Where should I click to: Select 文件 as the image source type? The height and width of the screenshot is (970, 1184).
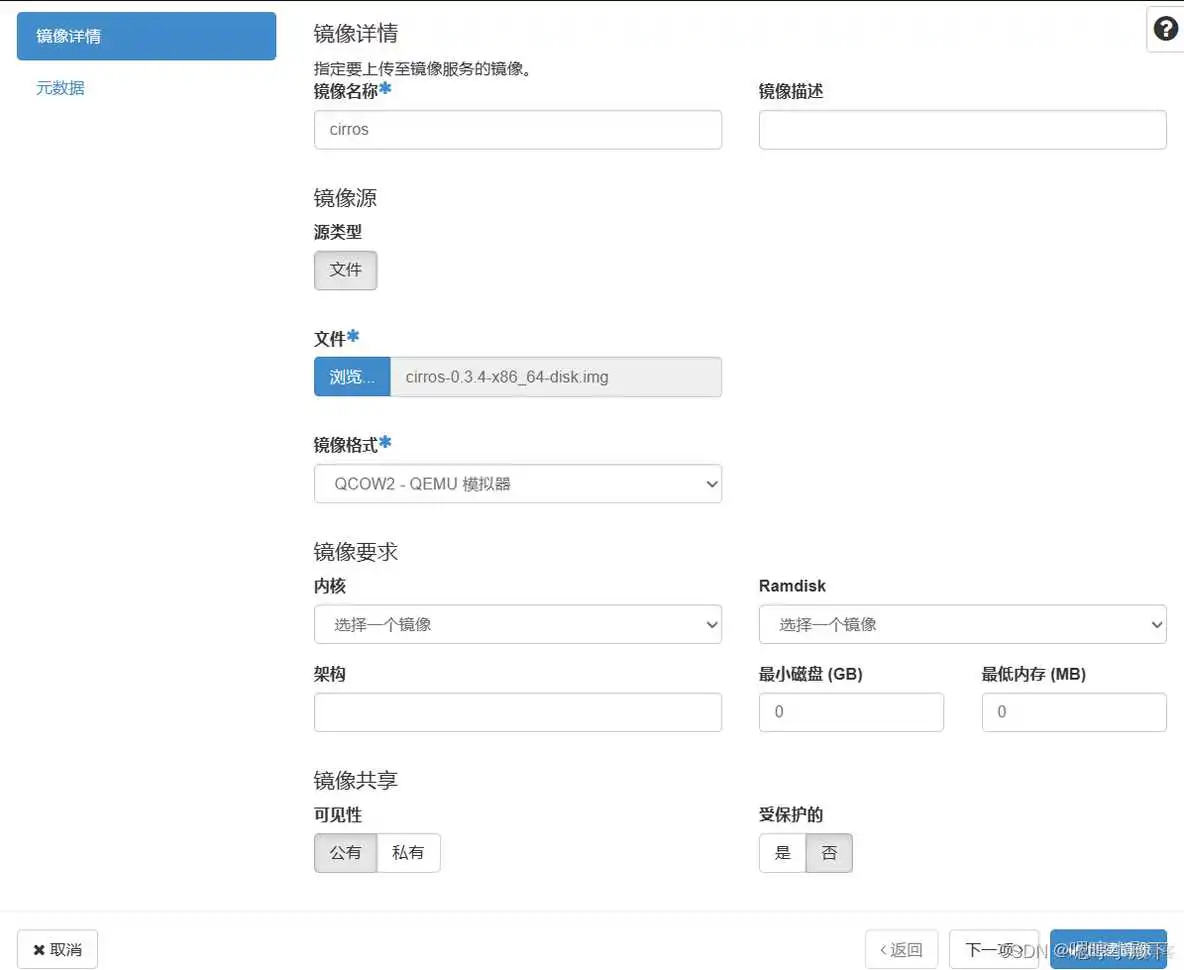345,270
